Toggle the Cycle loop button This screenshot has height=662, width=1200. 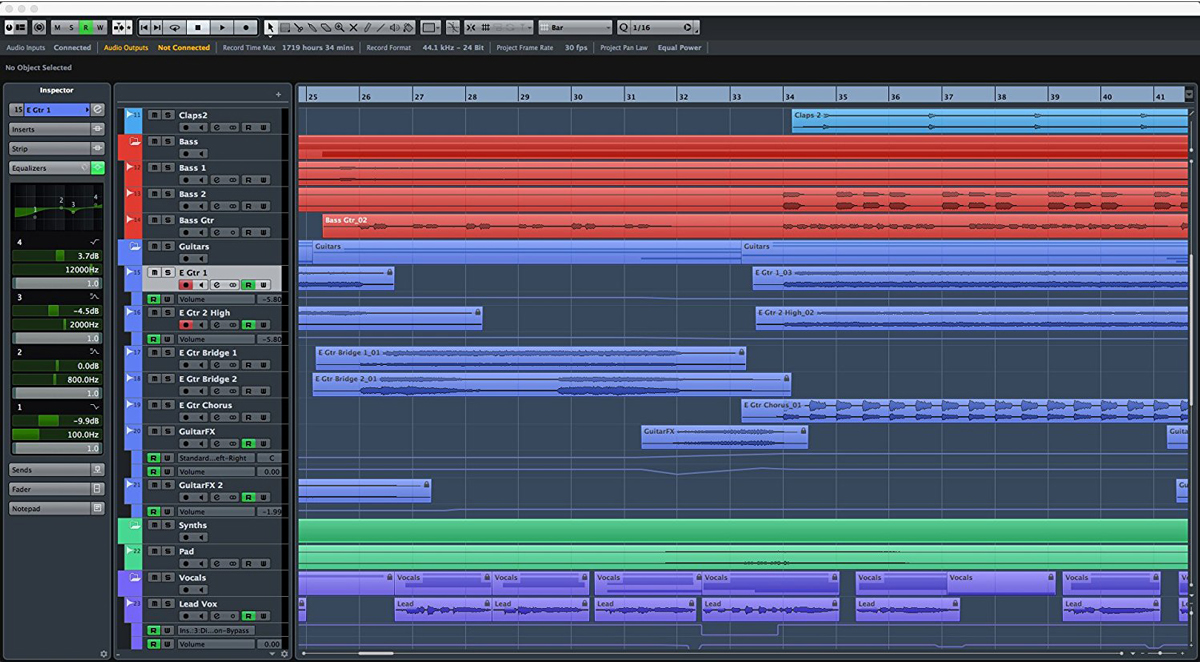coord(175,28)
